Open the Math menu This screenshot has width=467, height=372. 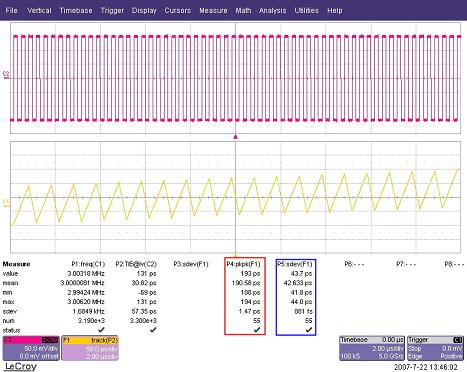pyautogui.click(x=243, y=10)
